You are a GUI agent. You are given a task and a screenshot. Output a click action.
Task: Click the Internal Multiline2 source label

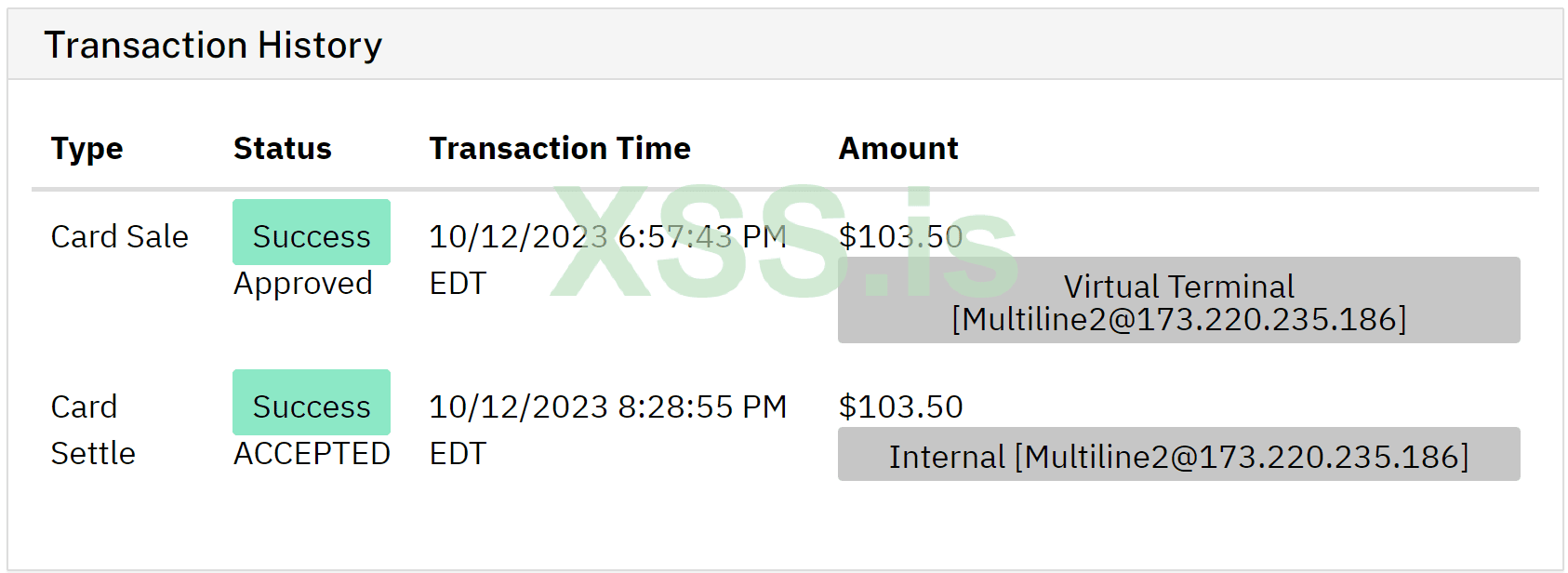coord(1178,456)
